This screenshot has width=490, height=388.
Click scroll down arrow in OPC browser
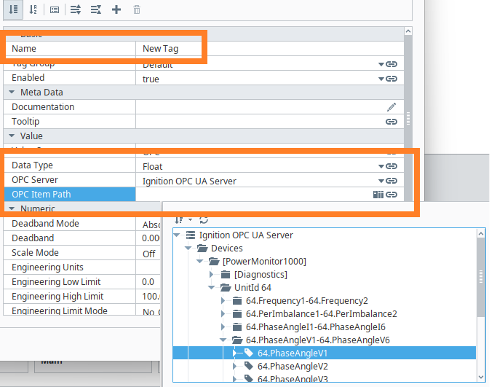click(x=481, y=377)
